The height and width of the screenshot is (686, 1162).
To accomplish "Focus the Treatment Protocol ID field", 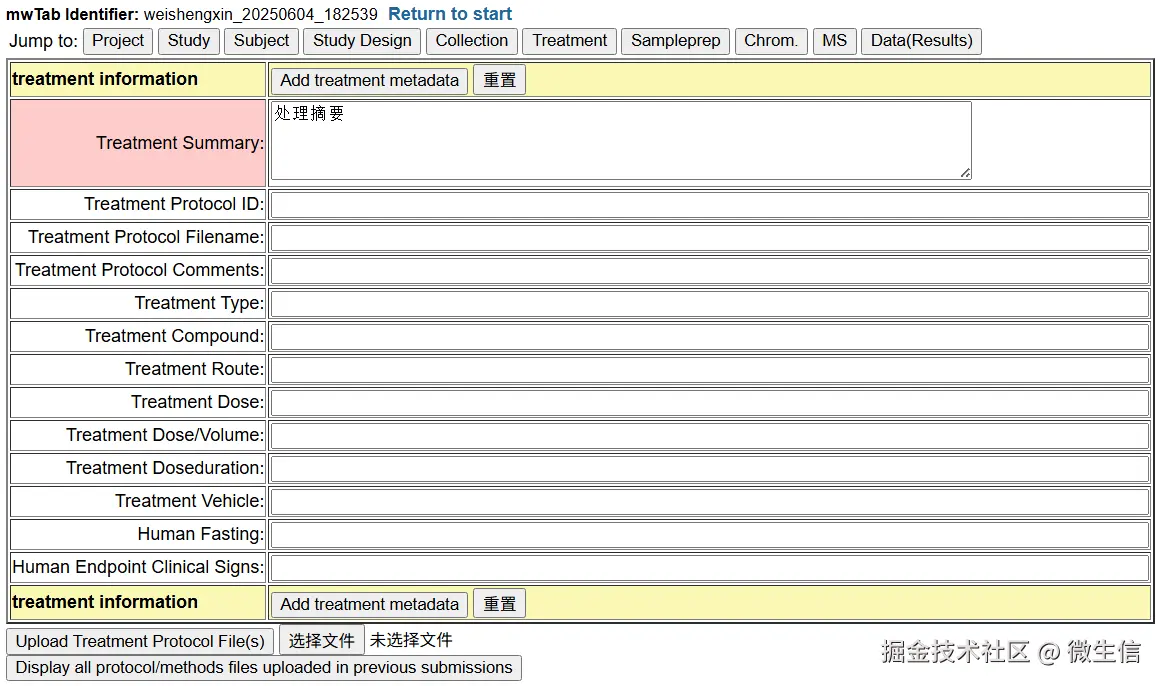I will tap(709, 204).
